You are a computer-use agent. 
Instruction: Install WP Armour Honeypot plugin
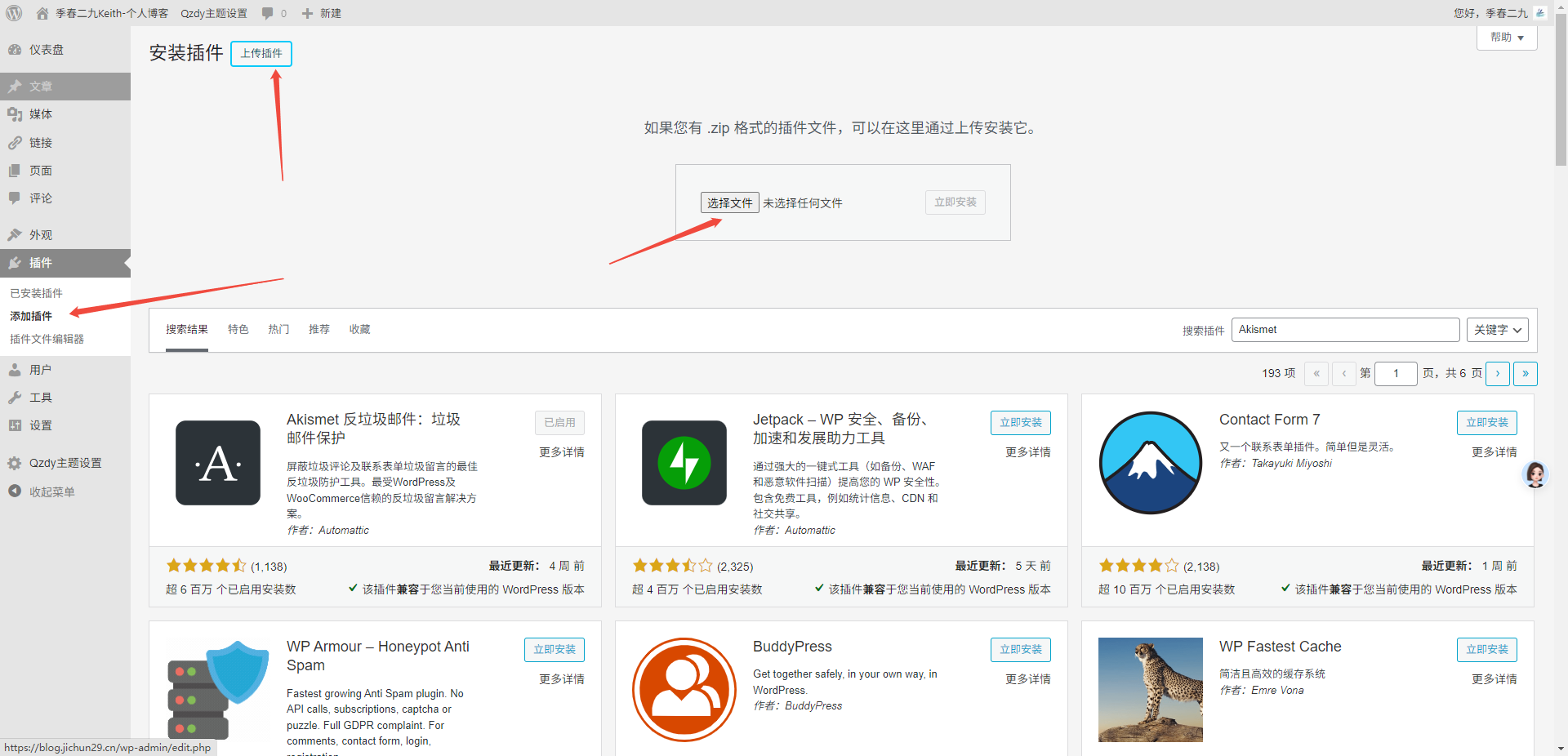click(555, 650)
